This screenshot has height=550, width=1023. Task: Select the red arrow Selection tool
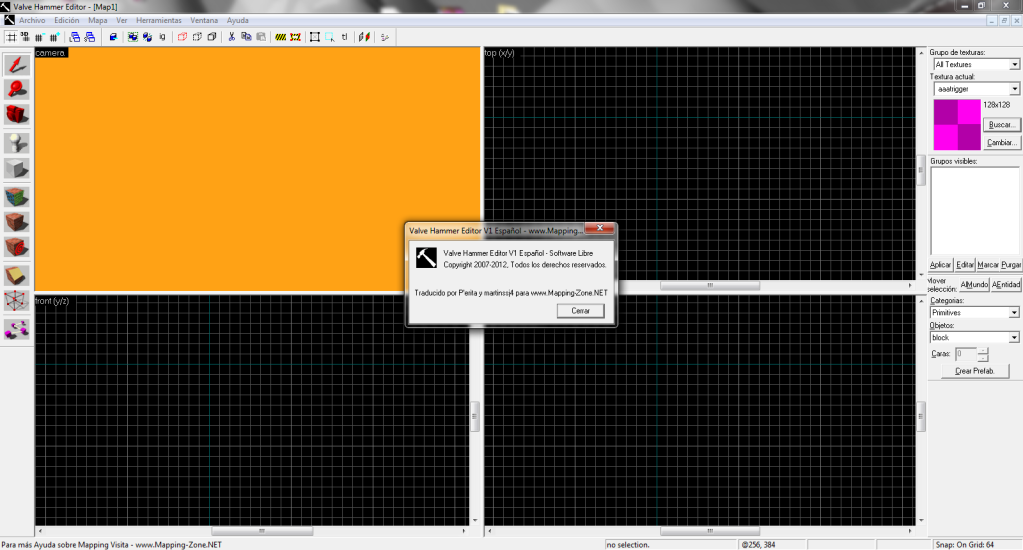click(x=17, y=65)
